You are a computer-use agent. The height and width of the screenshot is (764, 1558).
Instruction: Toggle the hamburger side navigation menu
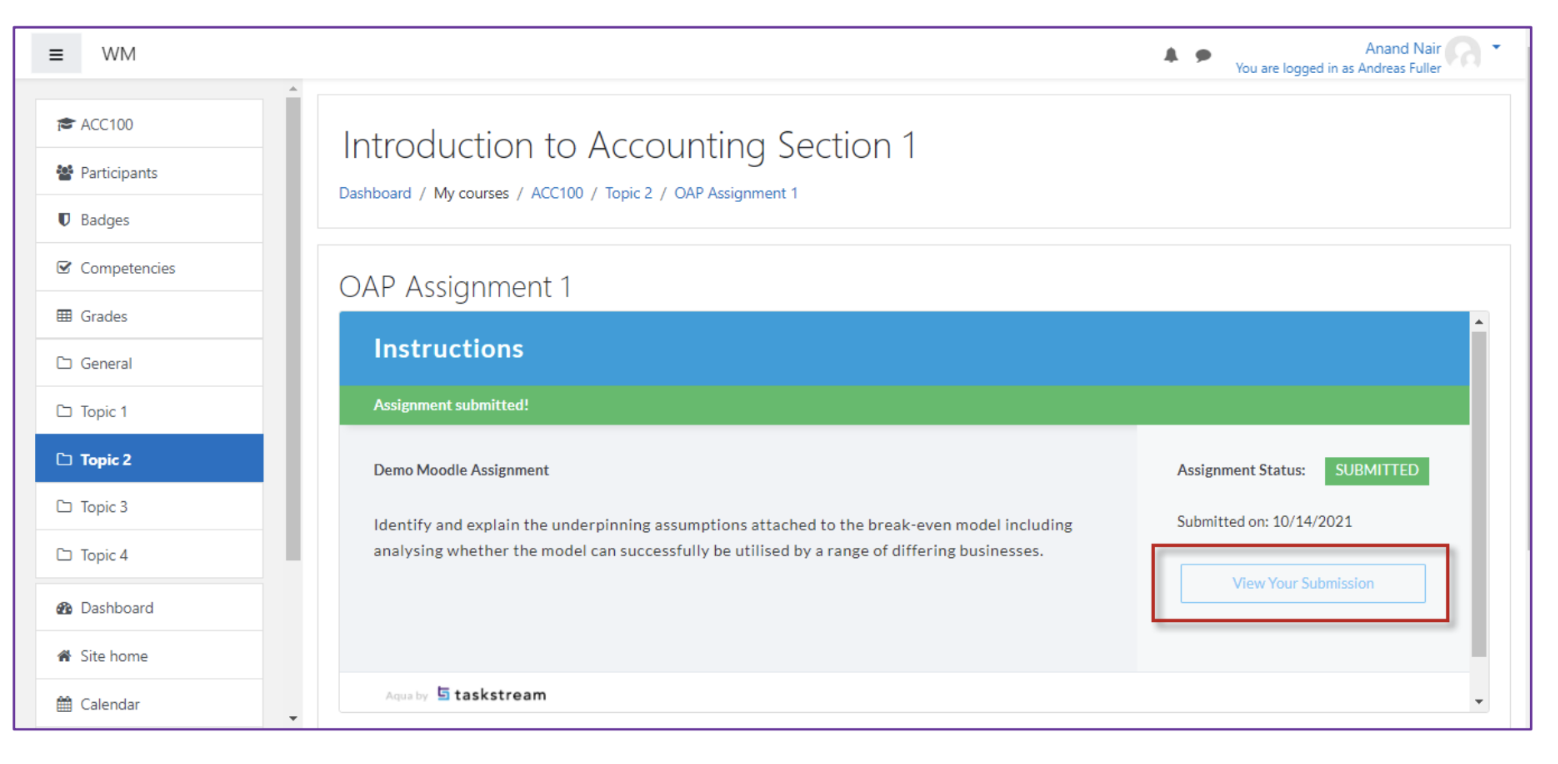tap(56, 54)
